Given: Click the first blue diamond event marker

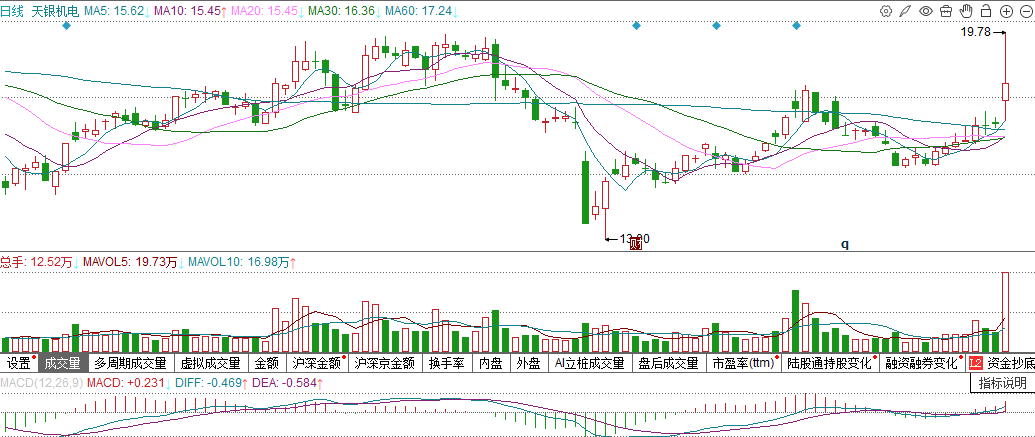Looking at the screenshot, I should [x=66, y=25].
